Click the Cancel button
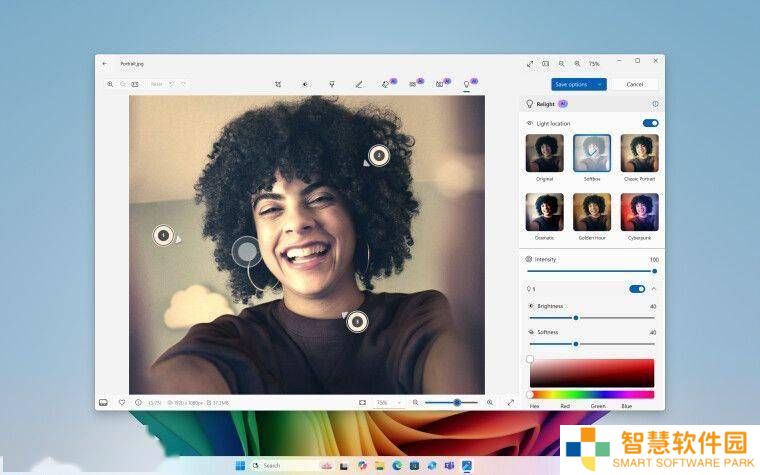 (634, 84)
